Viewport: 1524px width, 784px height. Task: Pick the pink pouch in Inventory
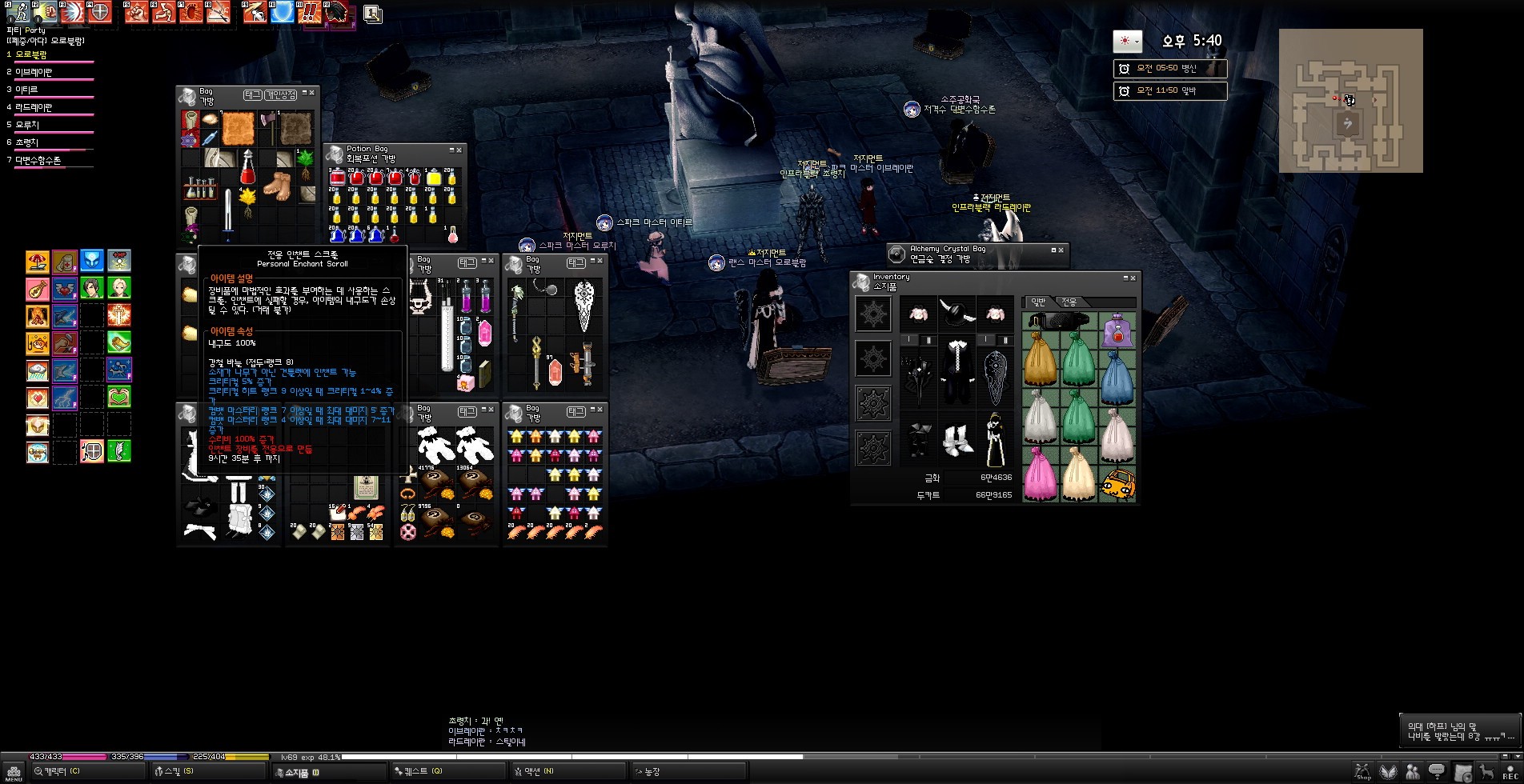click(x=1040, y=474)
